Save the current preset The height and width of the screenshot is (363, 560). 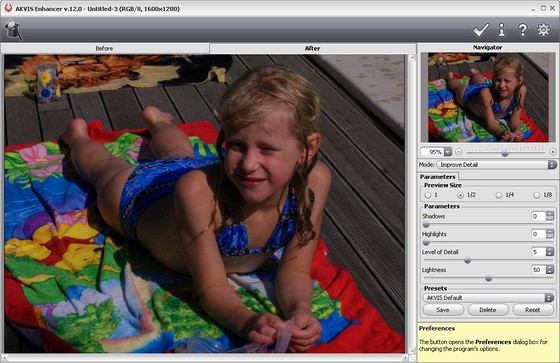443,310
